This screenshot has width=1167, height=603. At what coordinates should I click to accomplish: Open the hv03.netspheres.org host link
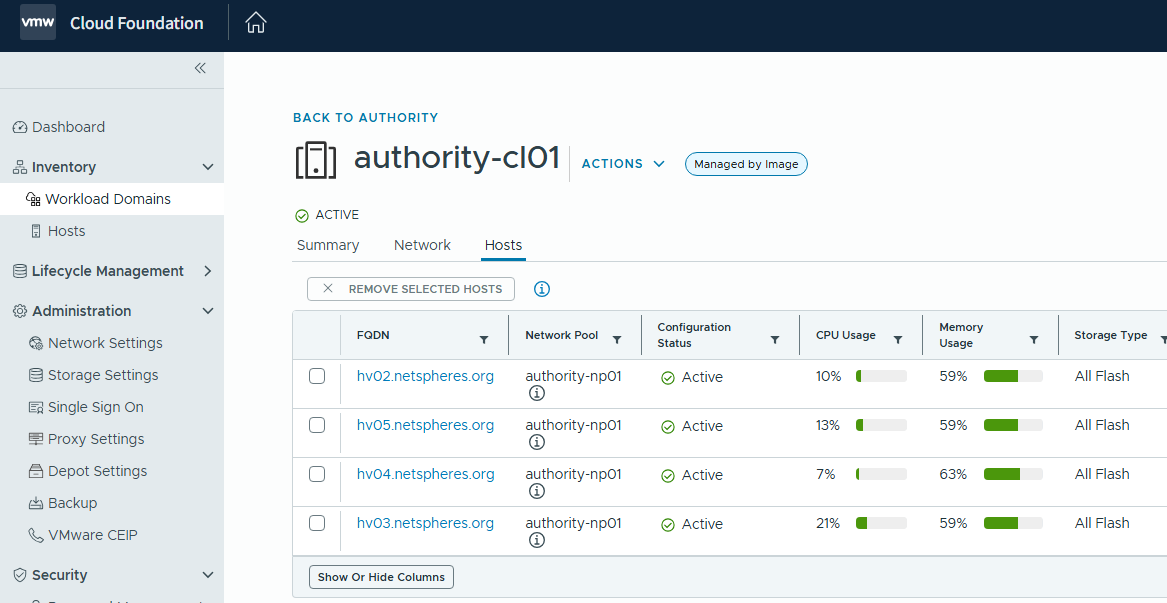point(425,523)
